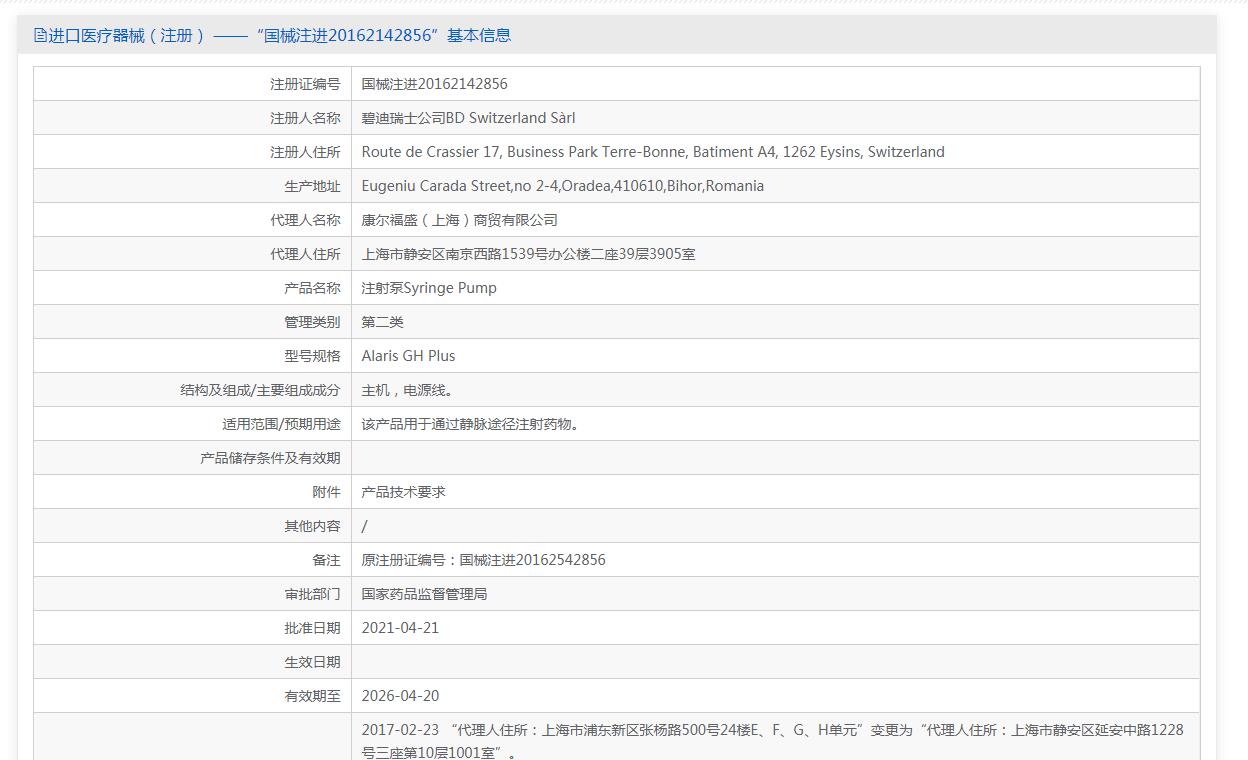Viewport: 1248px width, 760px height.
Task: Click approving department 国家药品监督管理局
Action: [424, 594]
